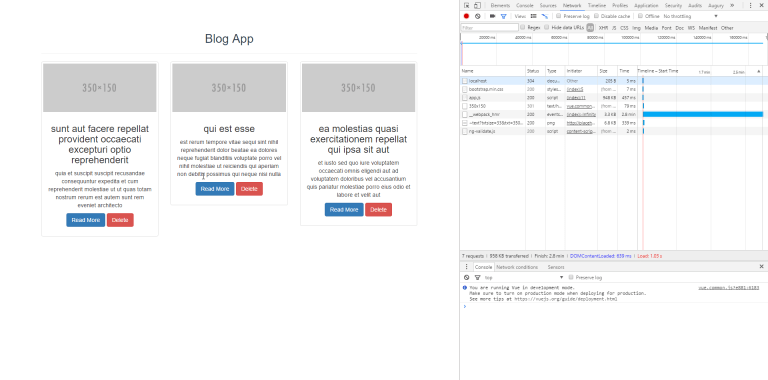Toggle the overview waterfall view icon
Screen dimensions: 768x380
[544, 16]
